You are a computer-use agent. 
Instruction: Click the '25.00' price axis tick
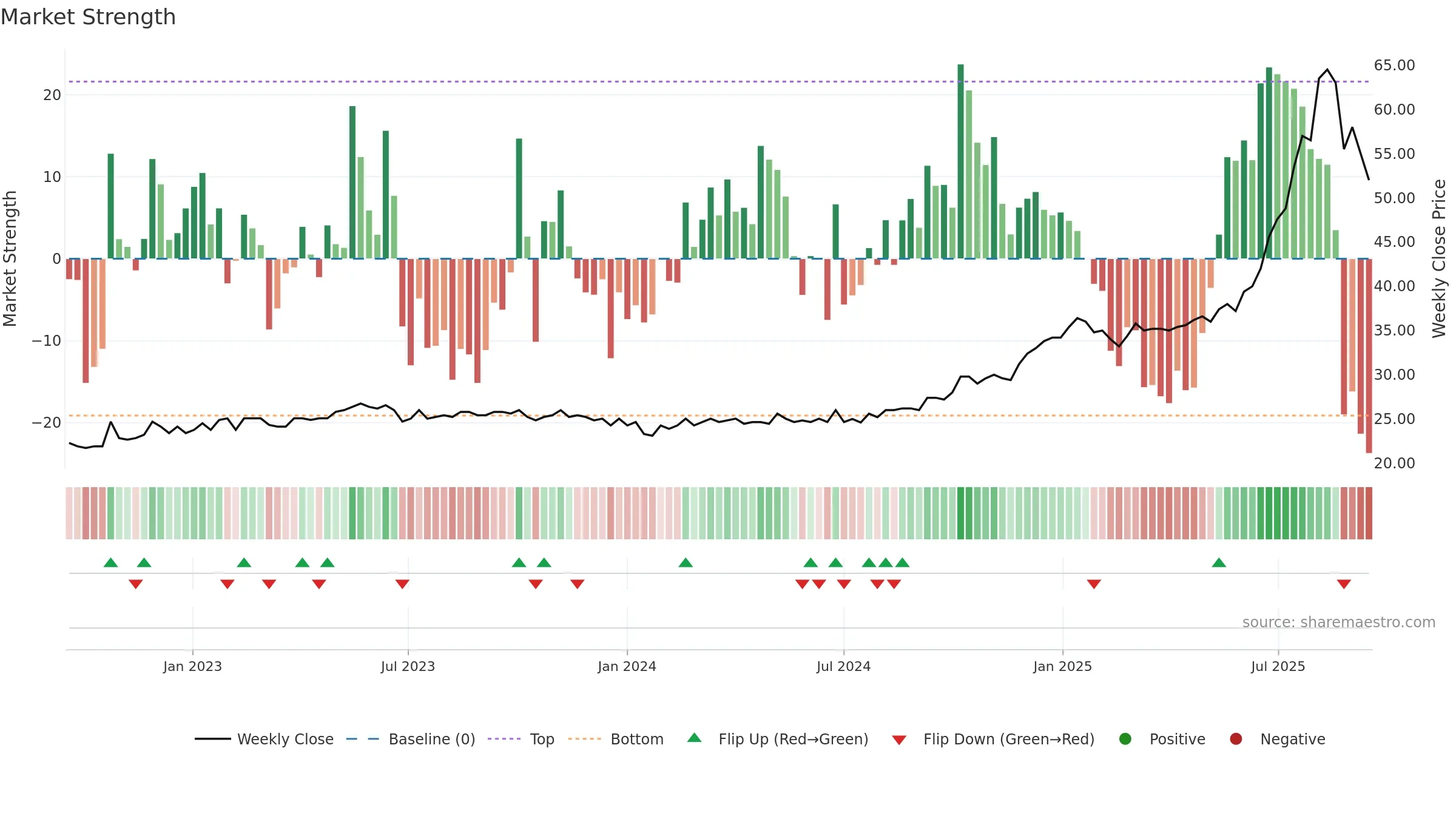click(1394, 419)
